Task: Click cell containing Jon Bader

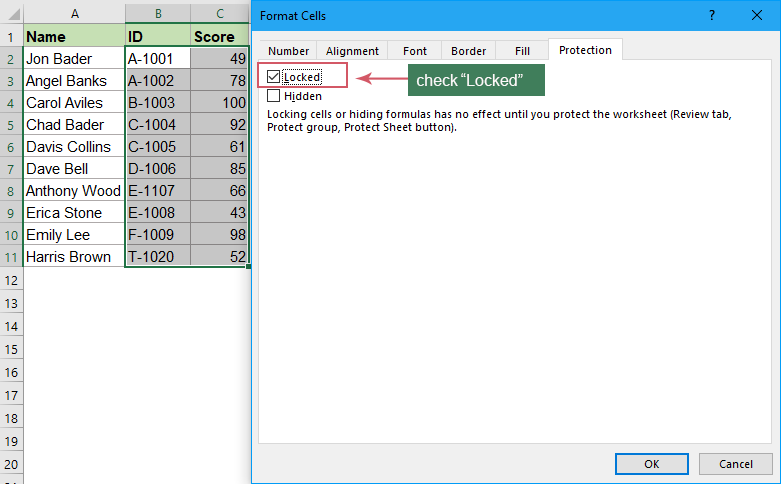Action: (74, 59)
